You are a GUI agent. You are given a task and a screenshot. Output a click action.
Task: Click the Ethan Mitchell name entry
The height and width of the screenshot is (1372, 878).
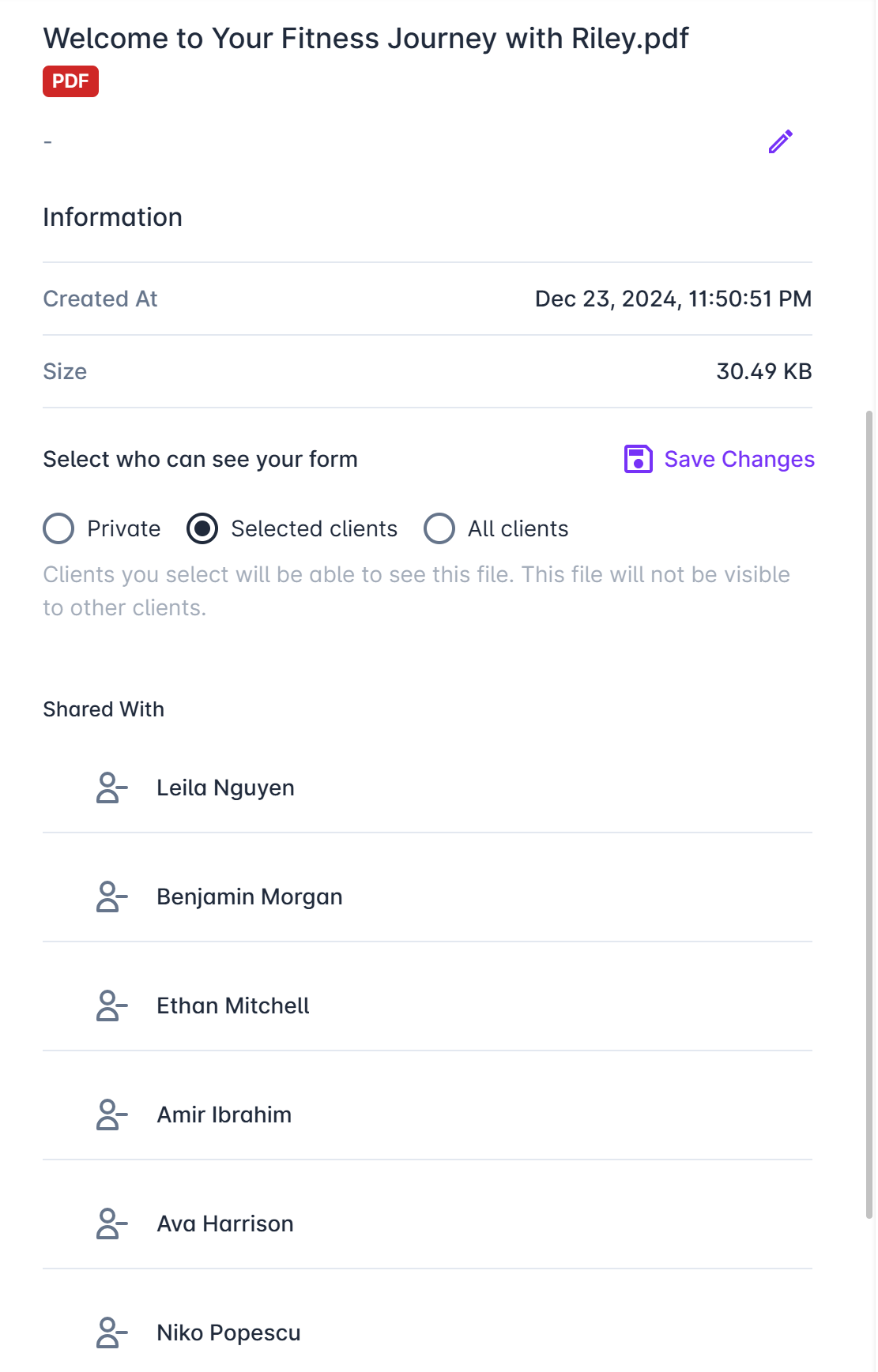[233, 1006]
